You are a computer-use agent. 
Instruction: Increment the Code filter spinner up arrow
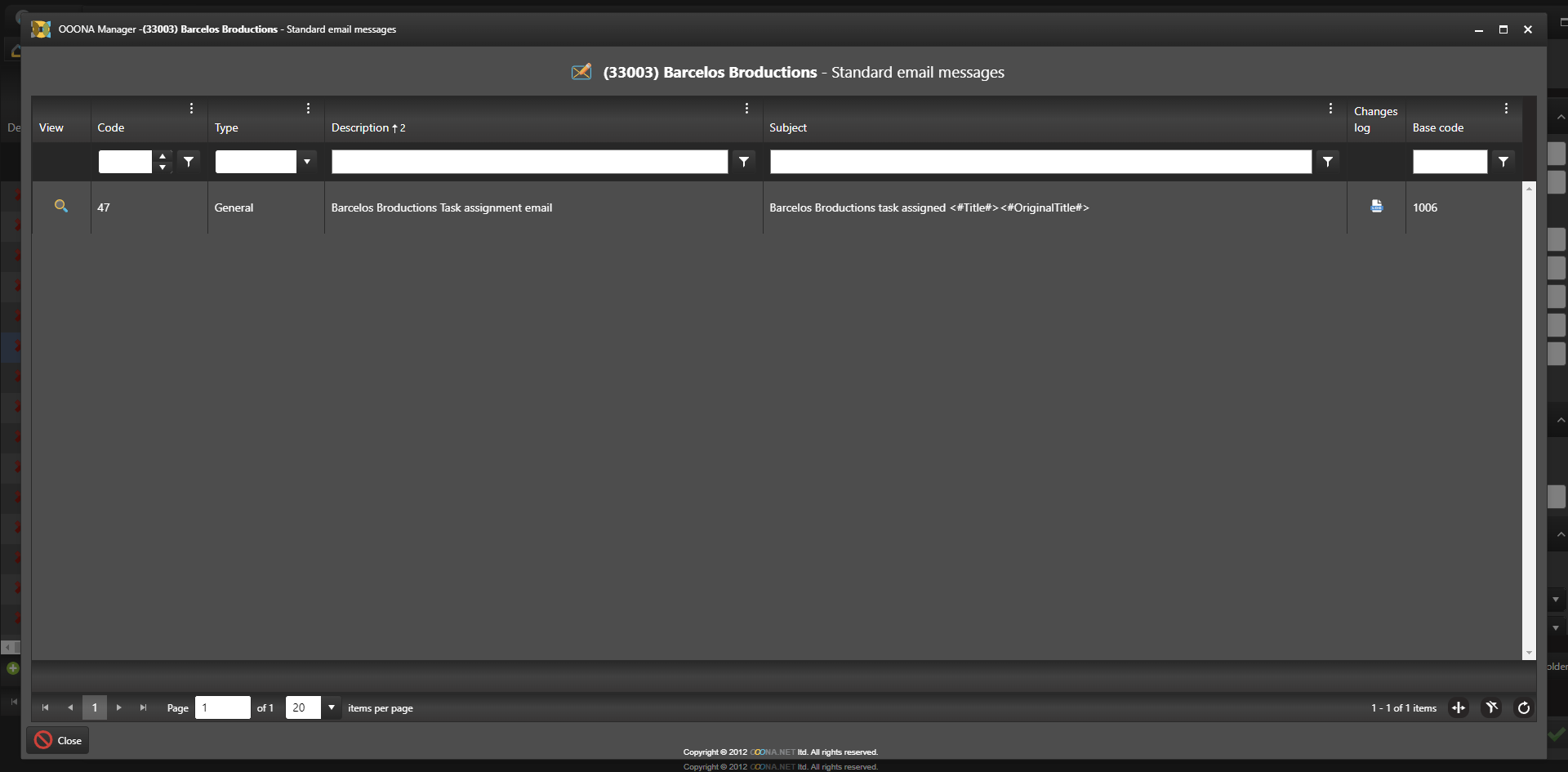point(163,156)
